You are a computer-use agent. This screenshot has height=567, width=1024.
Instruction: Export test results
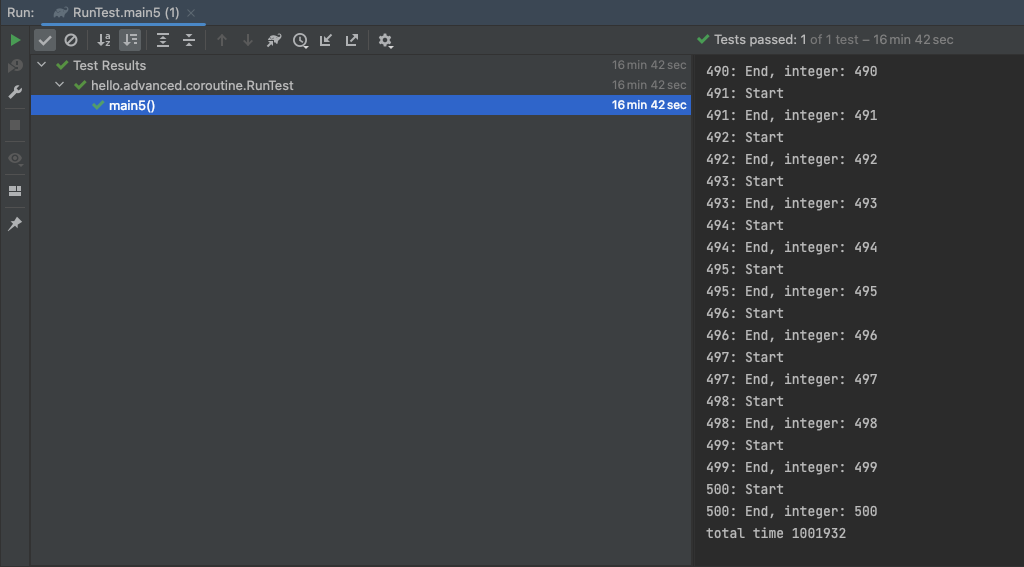352,40
